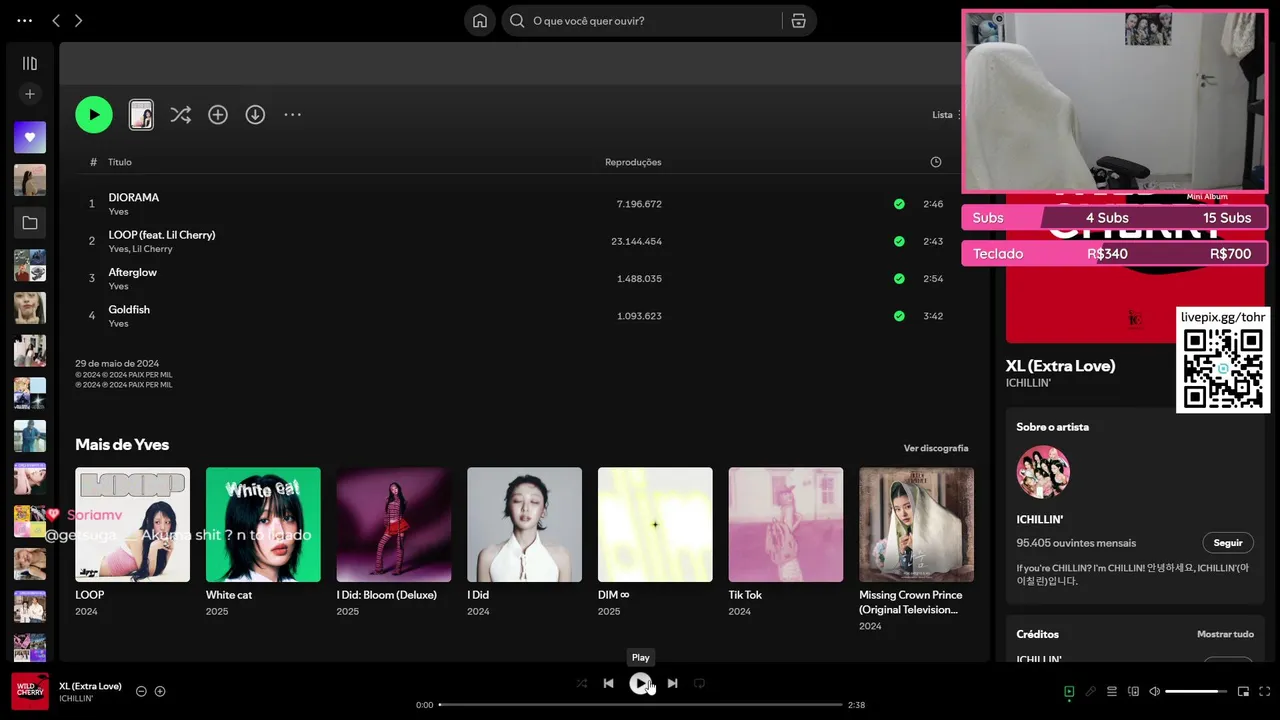The image size is (1280, 720).
Task: Click the green Play button for the album
Action: click(x=94, y=115)
